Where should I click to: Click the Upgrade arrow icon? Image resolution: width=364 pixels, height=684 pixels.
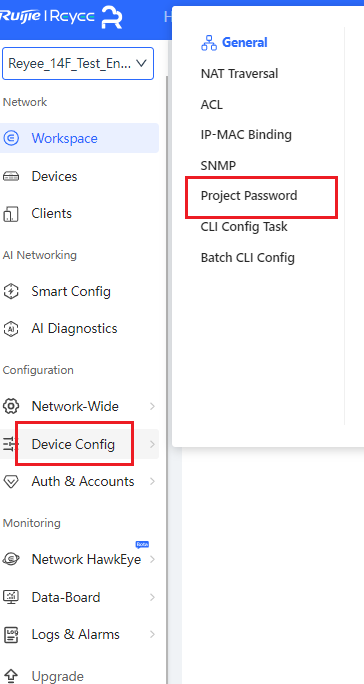pos(10,676)
